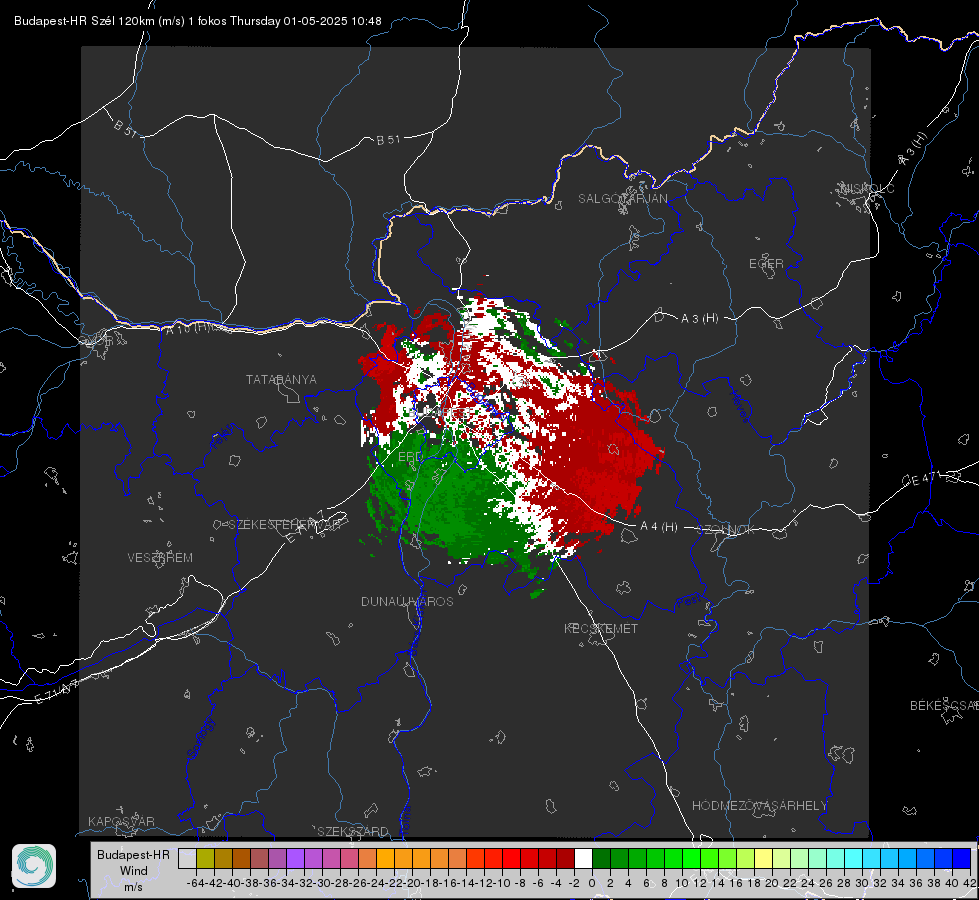This screenshot has width=979, height=900.
Task: Click the 'Heves' county label
Action: [x=739, y=406]
